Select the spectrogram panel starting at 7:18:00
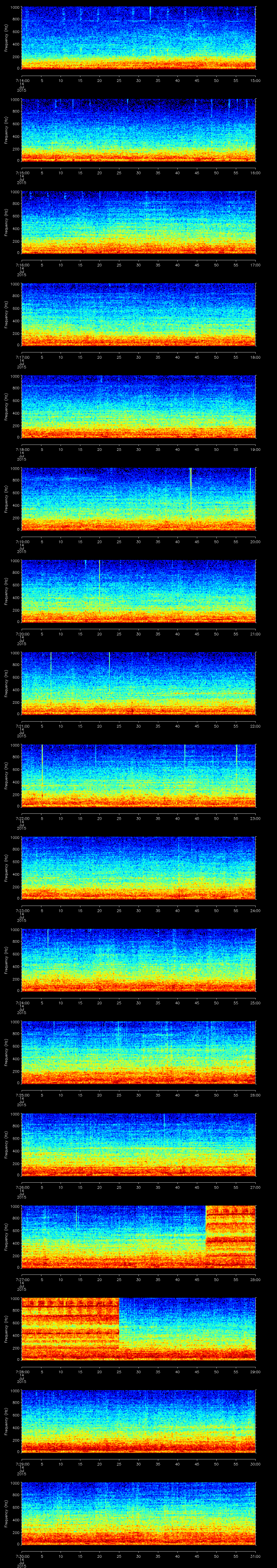 [139, 407]
